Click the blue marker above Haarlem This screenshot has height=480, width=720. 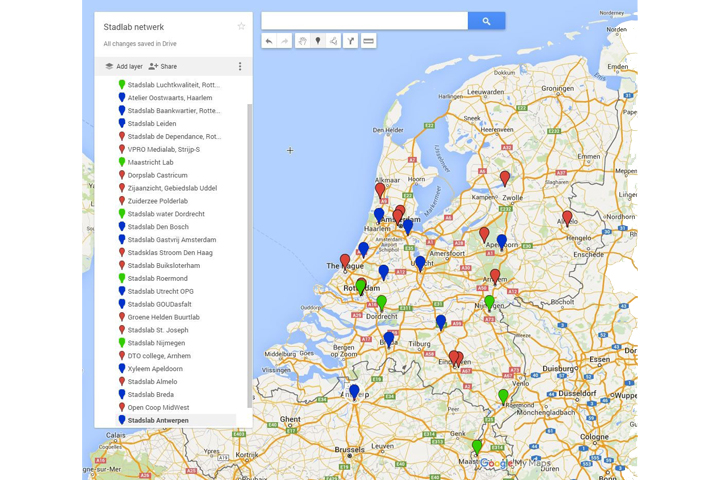(379, 215)
